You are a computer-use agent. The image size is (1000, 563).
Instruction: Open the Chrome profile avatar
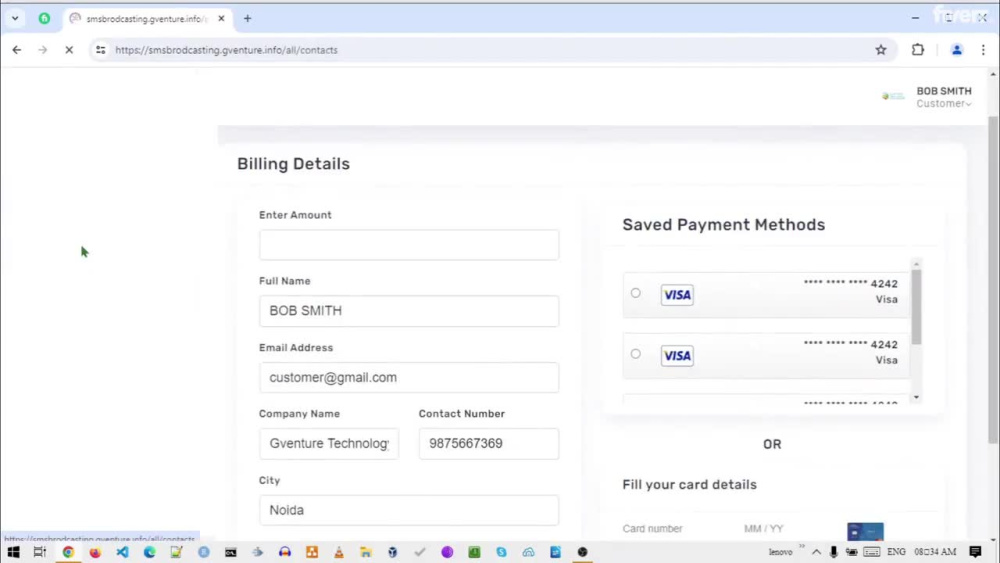957,50
